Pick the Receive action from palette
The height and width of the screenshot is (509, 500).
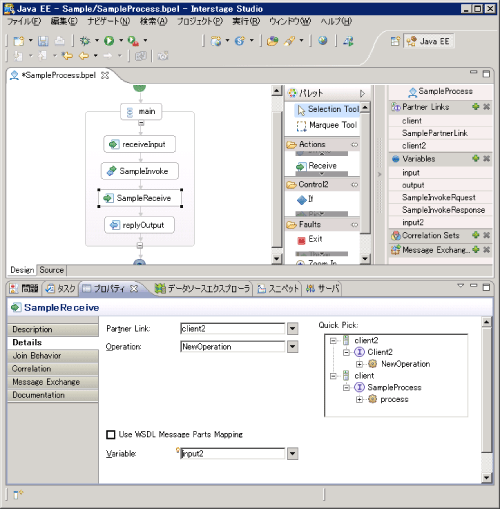[317, 166]
